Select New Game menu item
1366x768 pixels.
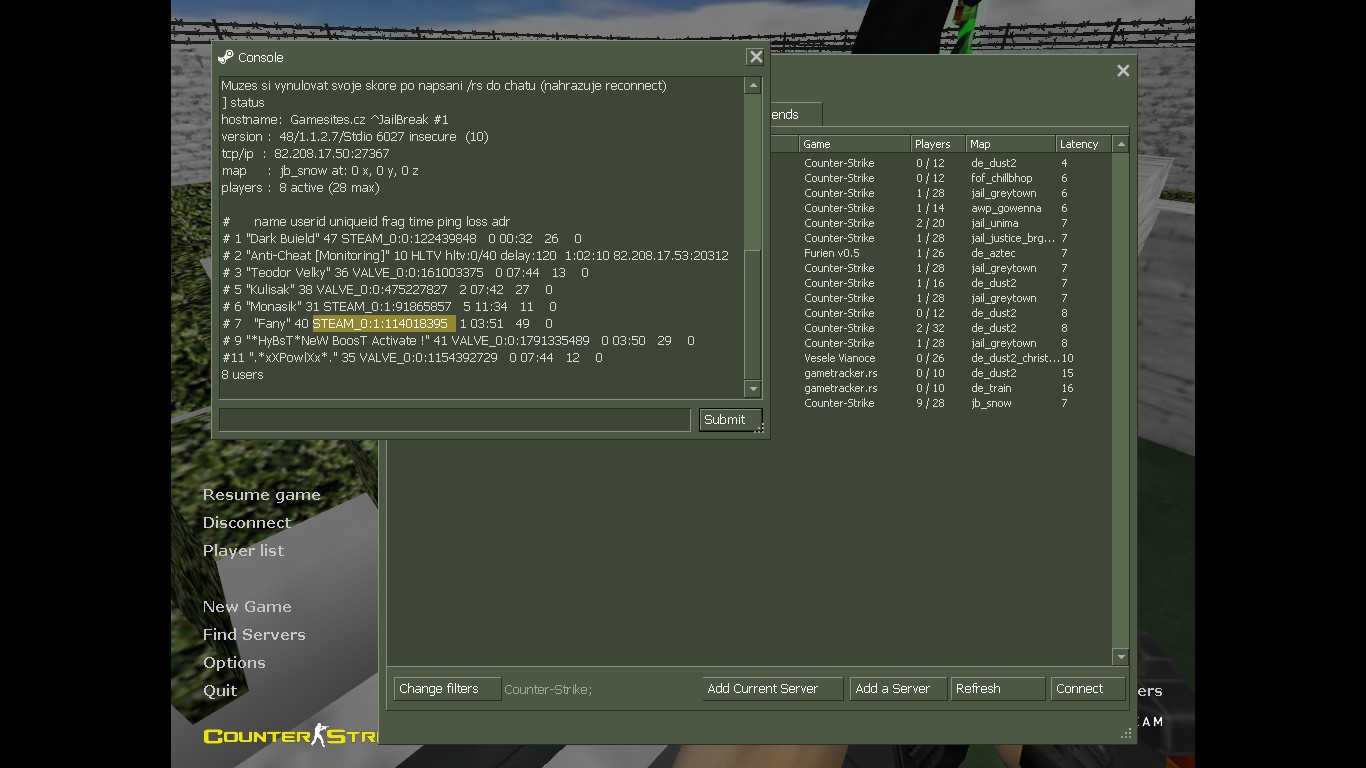tap(247, 607)
